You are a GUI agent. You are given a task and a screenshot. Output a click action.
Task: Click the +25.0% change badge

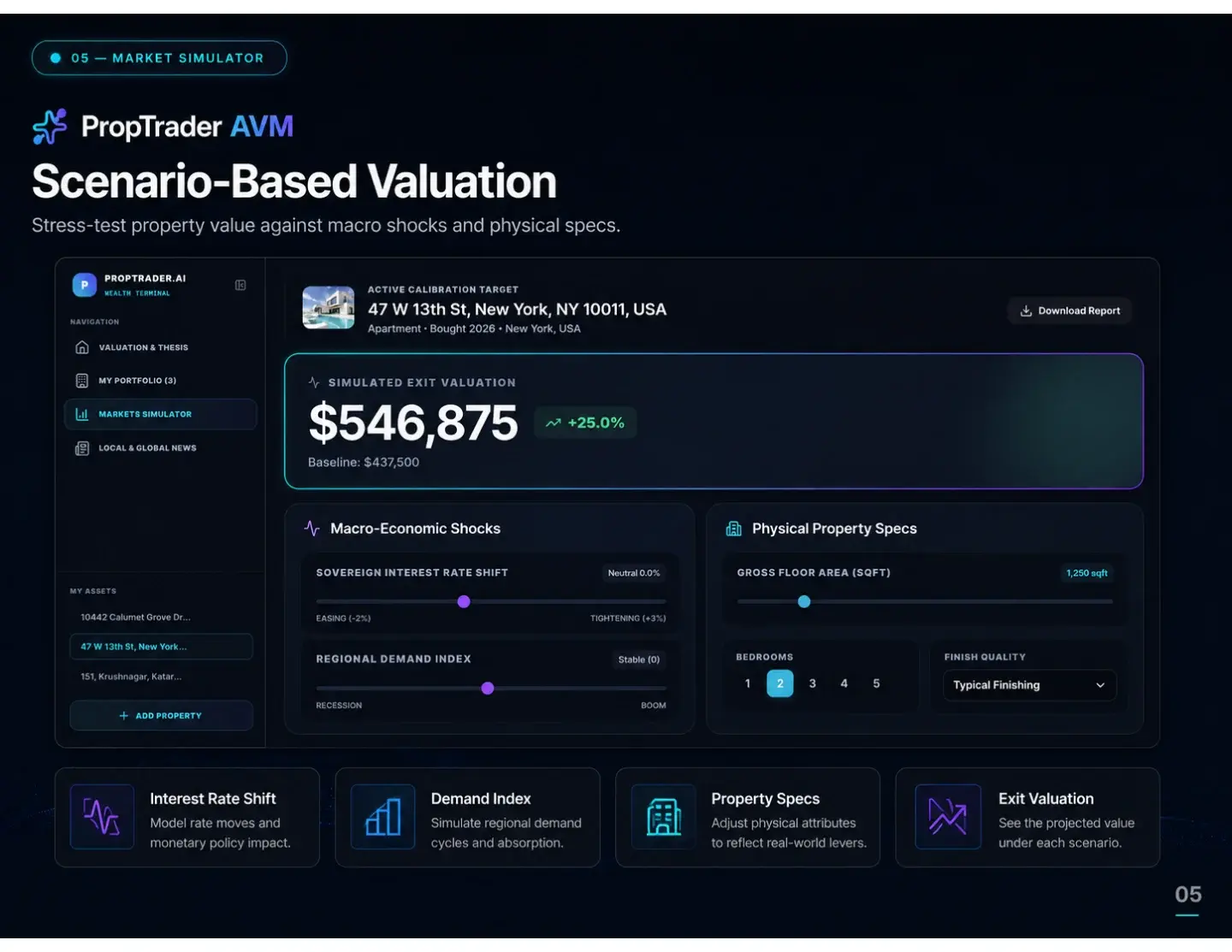click(585, 423)
